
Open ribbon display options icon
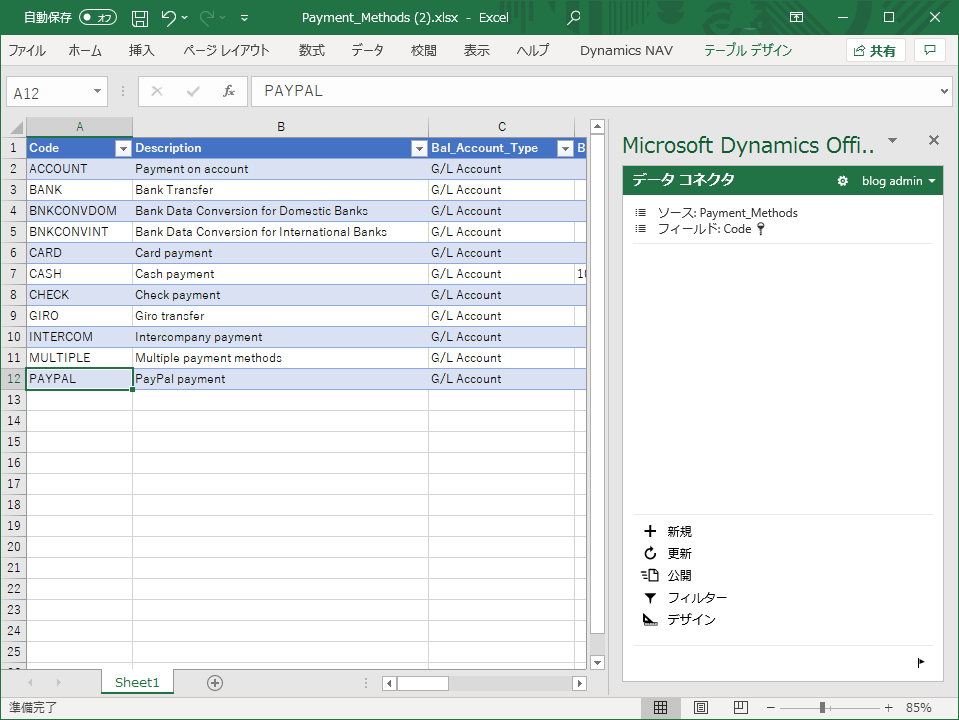(796, 17)
